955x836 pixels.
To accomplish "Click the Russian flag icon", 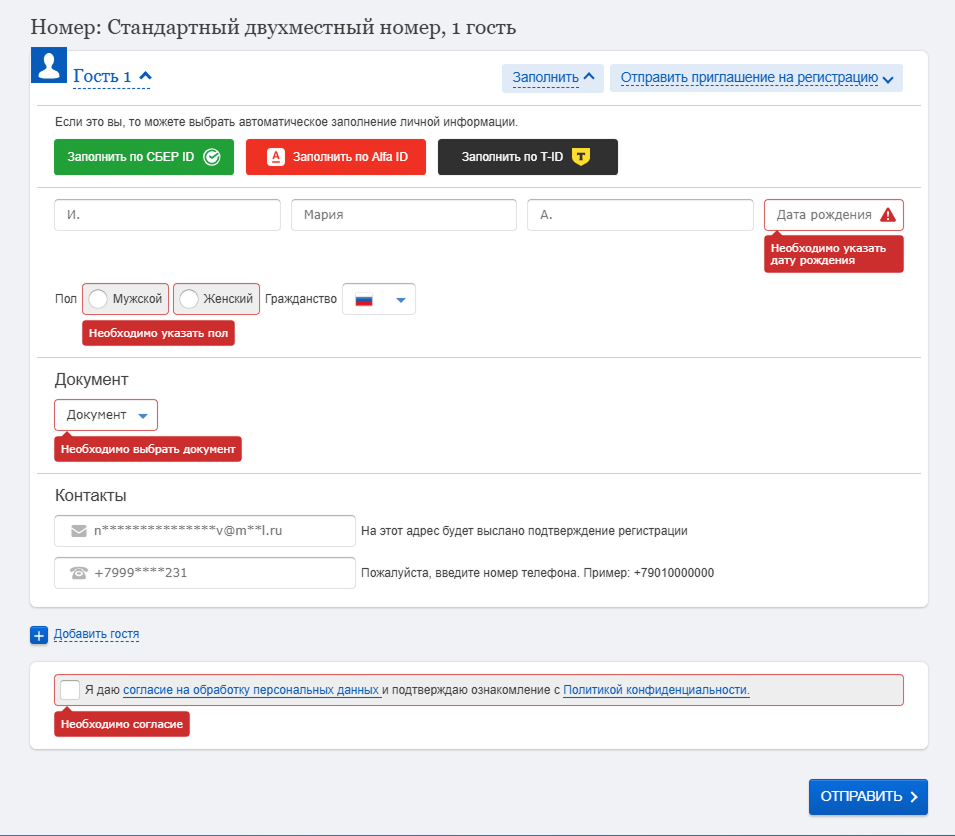I will (364, 300).
